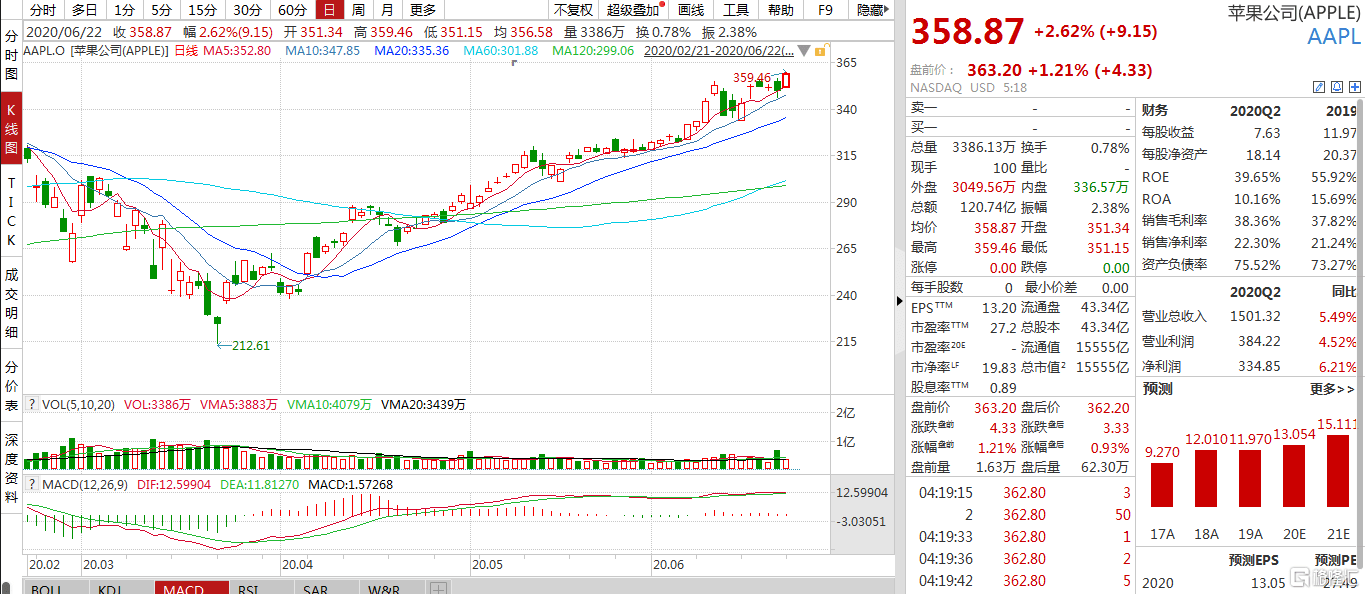The width and height of the screenshot is (1365, 594).
Task: Select the 日 daily period
Action: [x=328, y=10]
